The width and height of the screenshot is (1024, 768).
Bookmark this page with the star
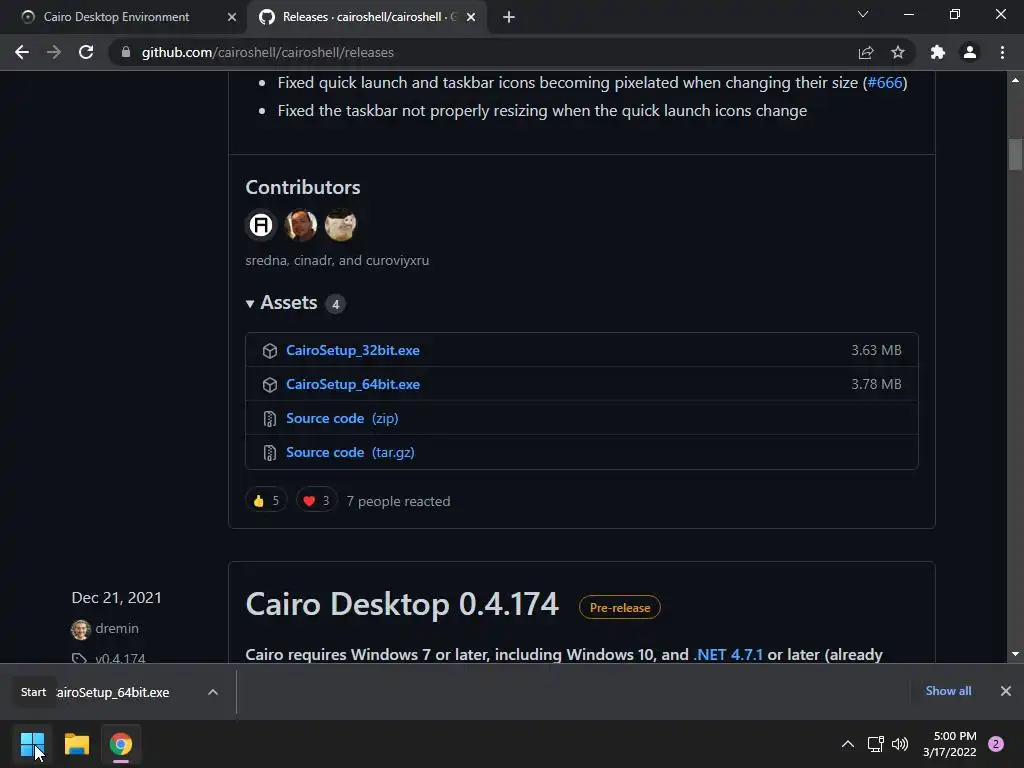tap(898, 52)
